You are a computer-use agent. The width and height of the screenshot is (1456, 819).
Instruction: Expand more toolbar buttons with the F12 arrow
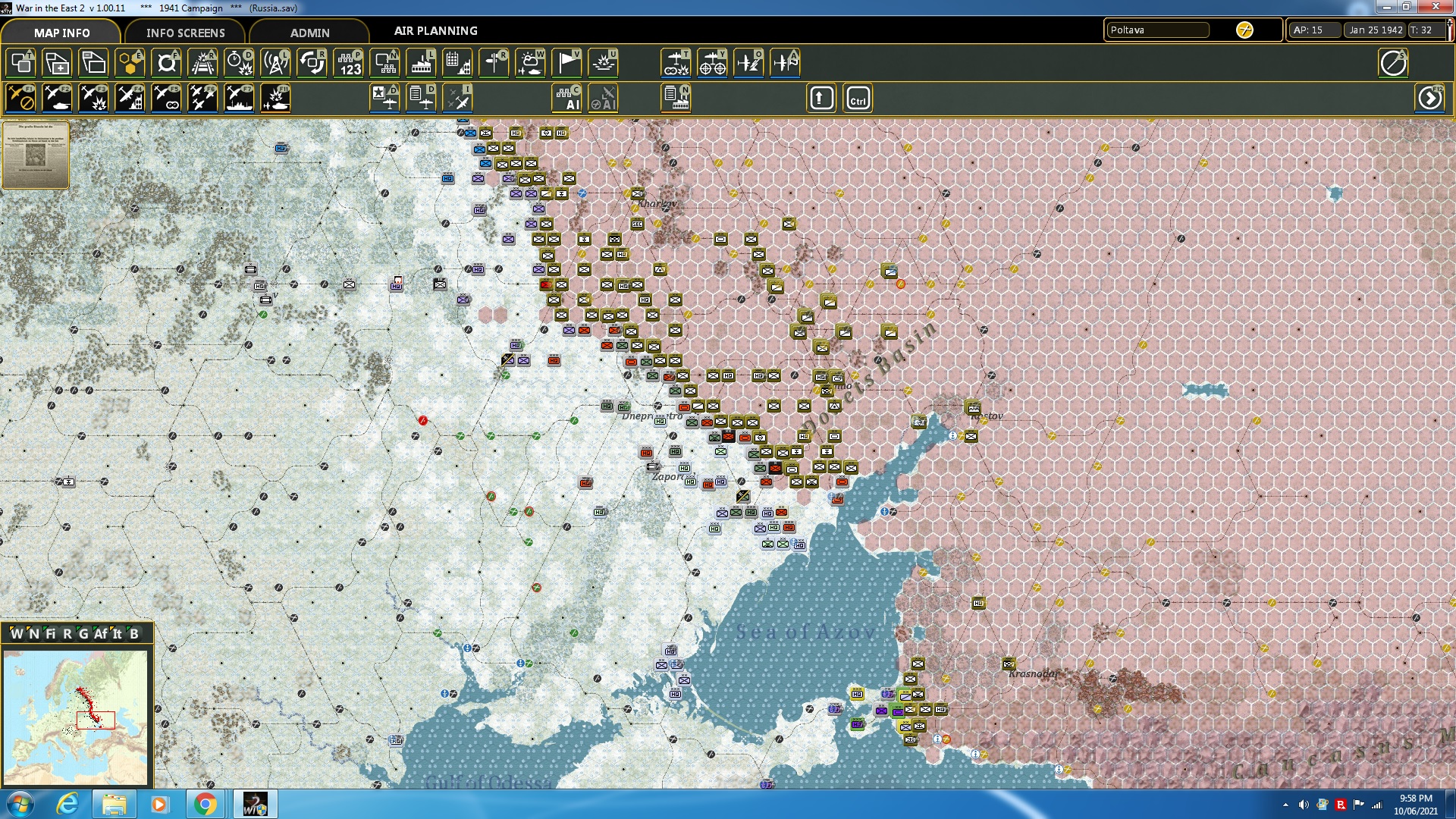point(1430,98)
